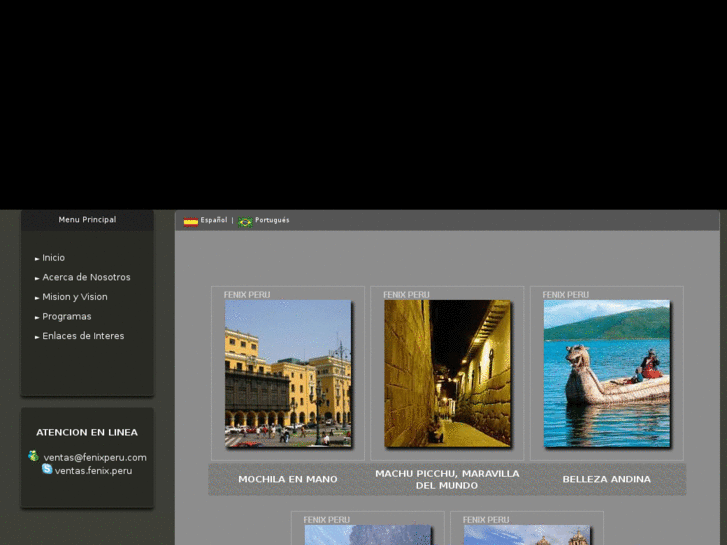Viewport: 727px width, 545px height.
Task: Open the Titicaca reed boat photo
Action: click(606, 373)
